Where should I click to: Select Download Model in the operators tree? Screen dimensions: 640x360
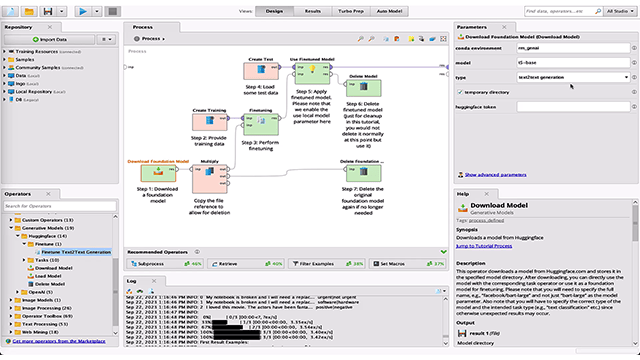coord(50,268)
